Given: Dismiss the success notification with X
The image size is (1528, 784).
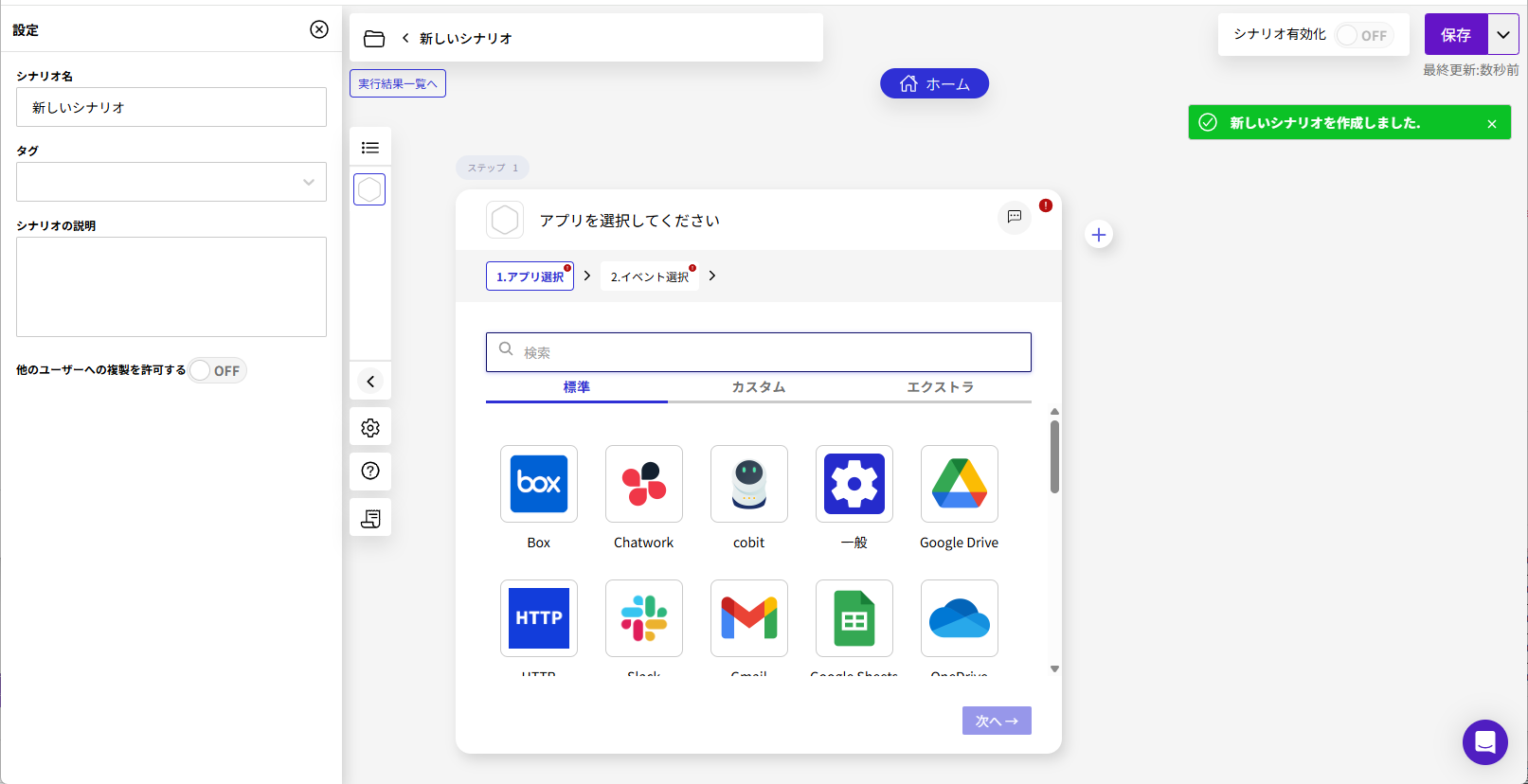Looking at the screenshot, I should (x=1492, y=124).
